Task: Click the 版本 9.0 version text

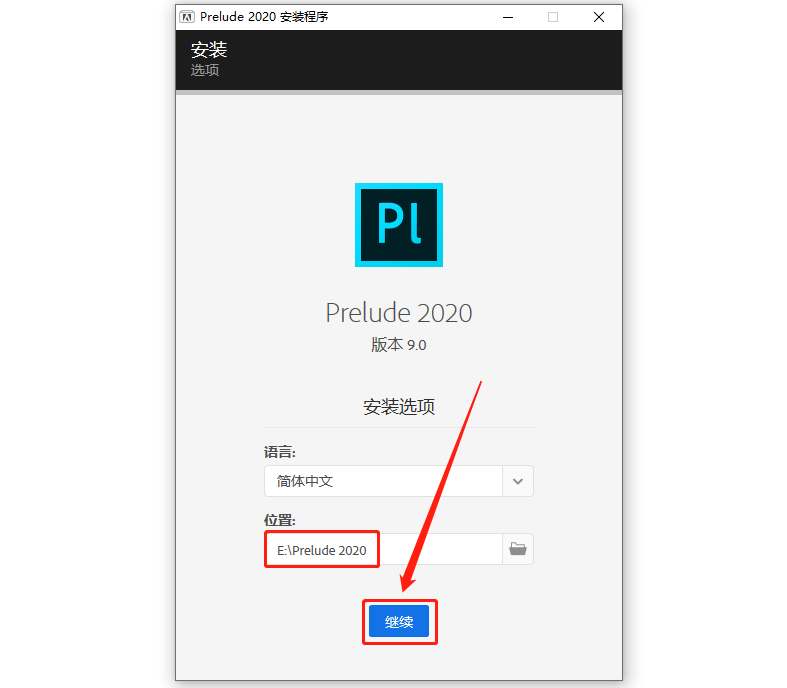Action: pyautogui.click(x=399, y=345)
